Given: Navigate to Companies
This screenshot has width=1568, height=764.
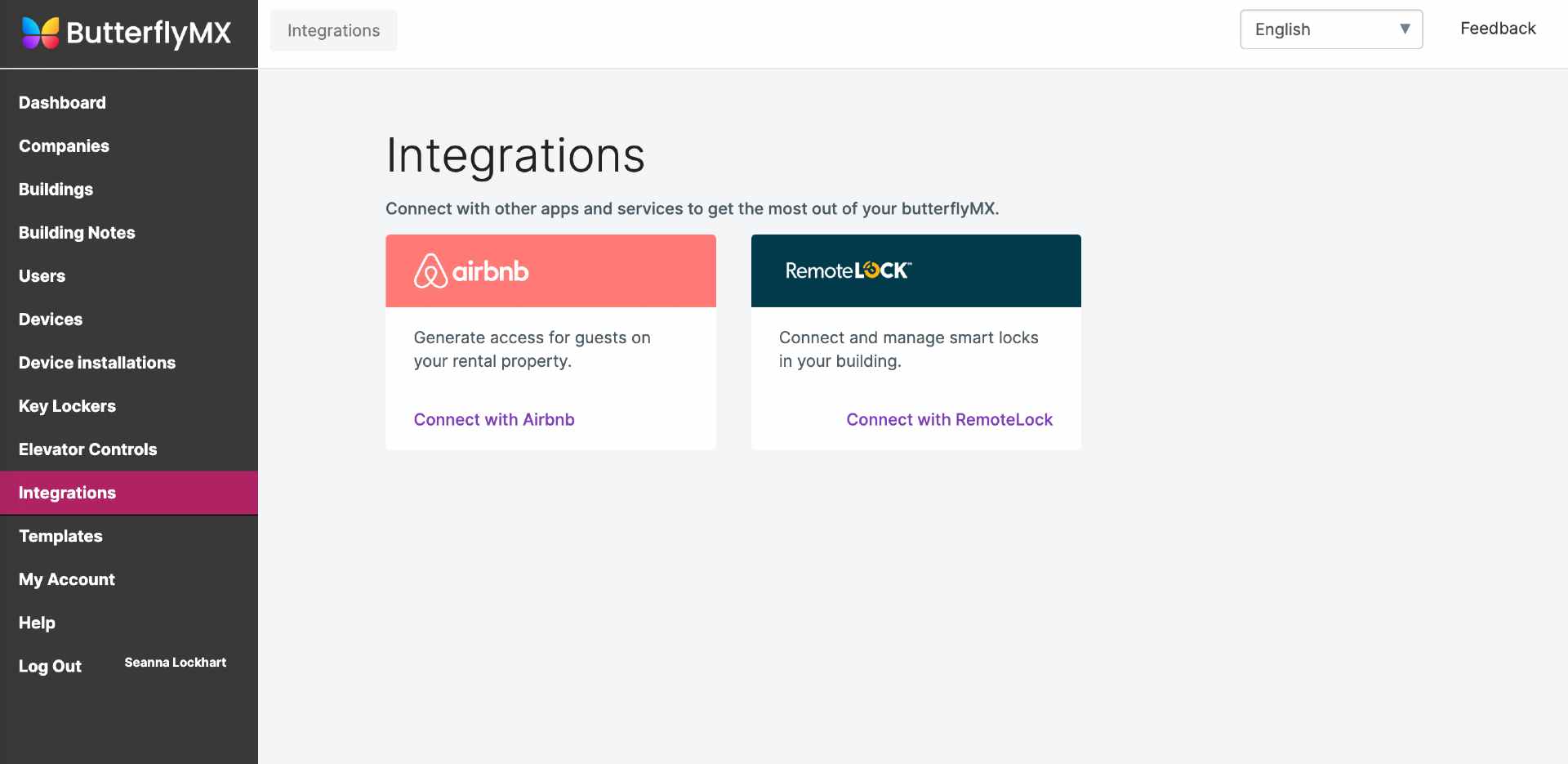Looking at the screenshot, I should (x=64, y=145).
